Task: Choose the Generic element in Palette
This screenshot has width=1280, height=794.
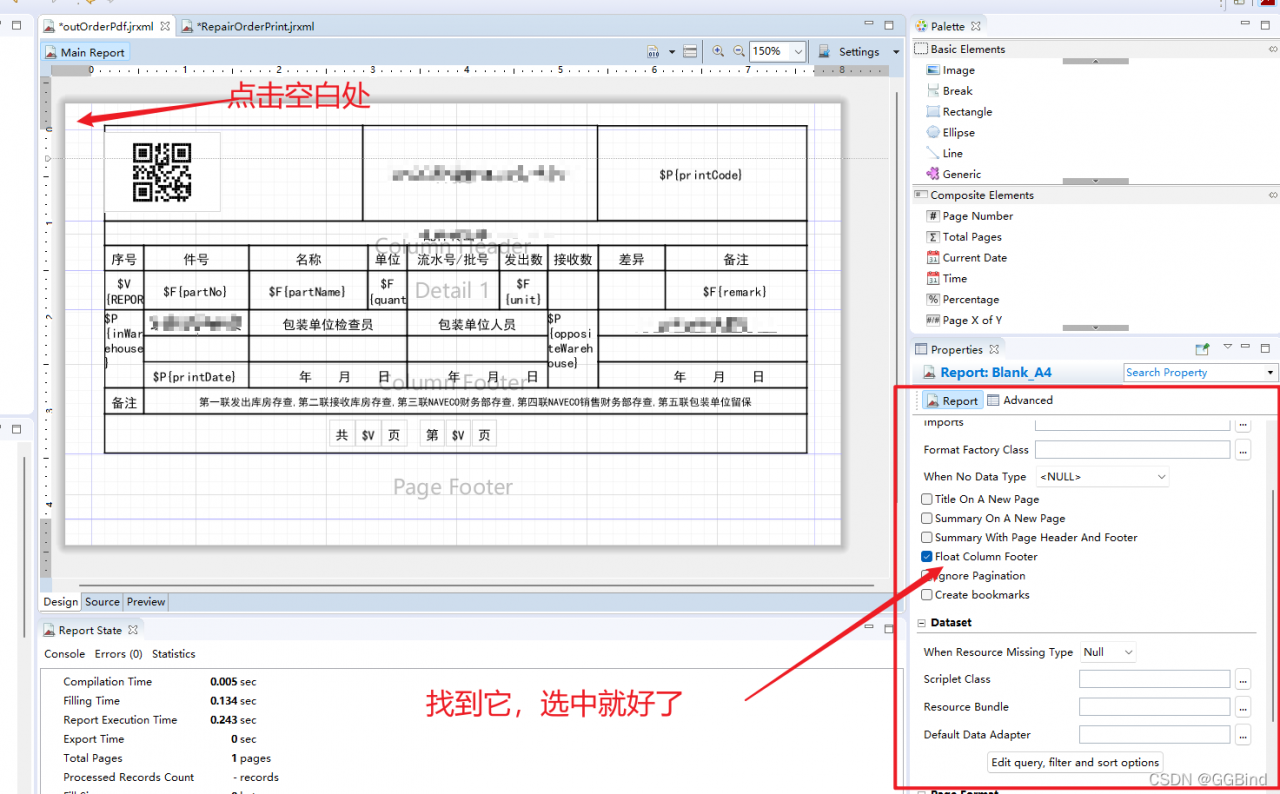Action: point(953,174)
